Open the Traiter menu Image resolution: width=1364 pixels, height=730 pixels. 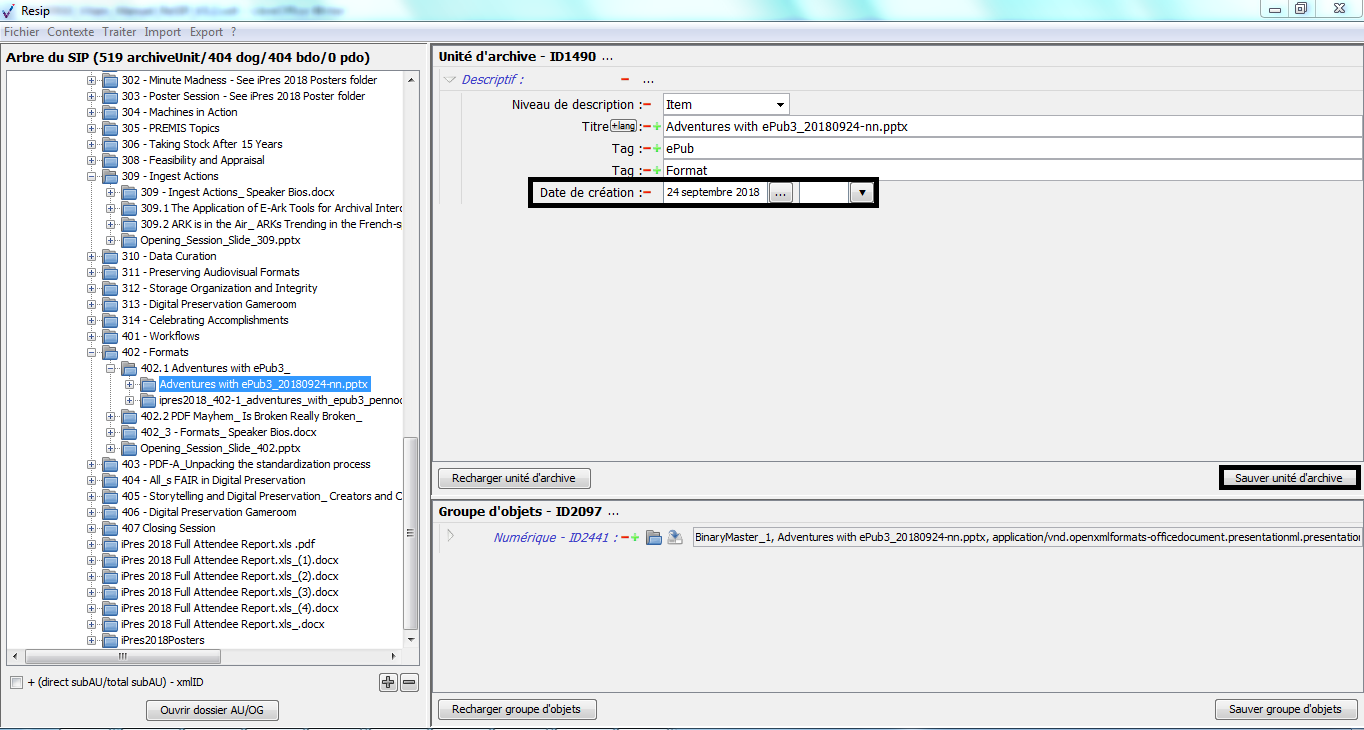119,32
